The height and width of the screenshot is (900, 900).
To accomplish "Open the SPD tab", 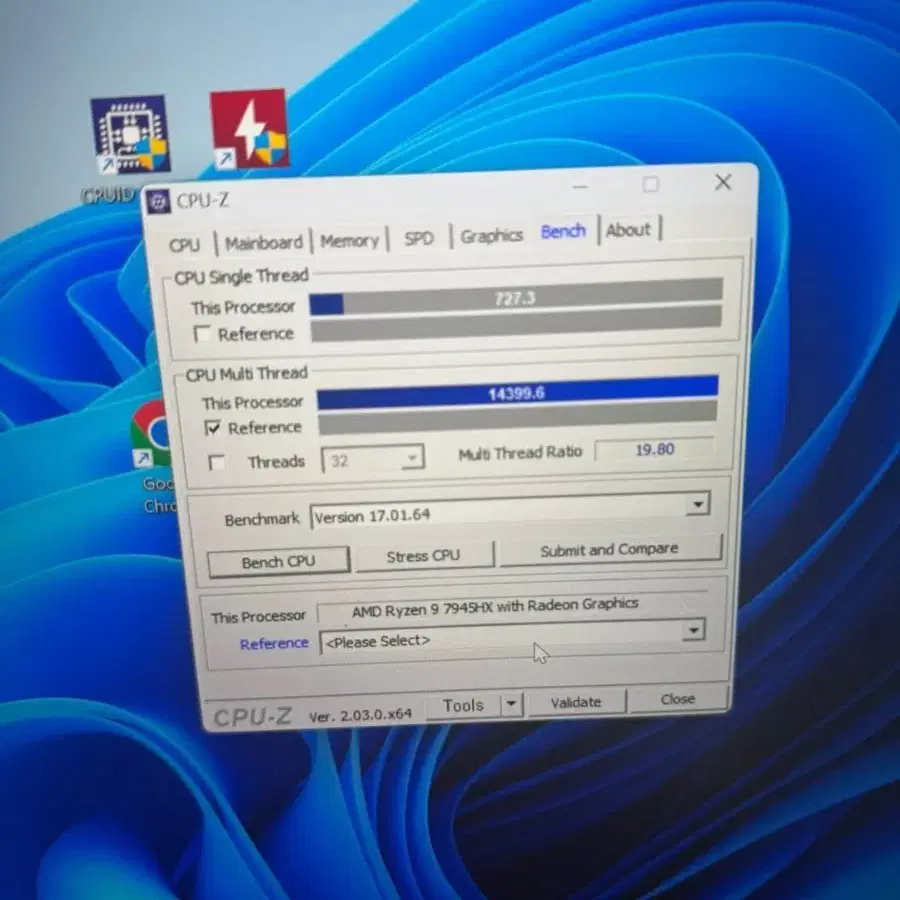I will pyautogui.click(x=418, y=238).
